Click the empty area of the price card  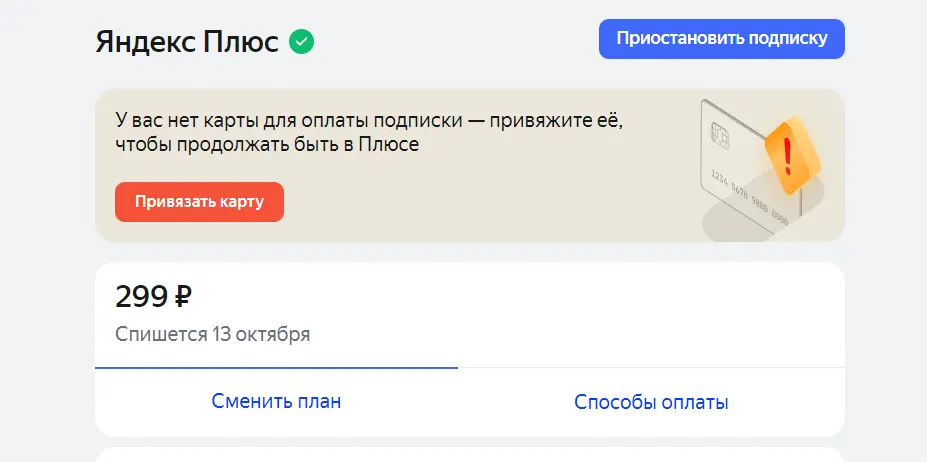click(562, 314)
